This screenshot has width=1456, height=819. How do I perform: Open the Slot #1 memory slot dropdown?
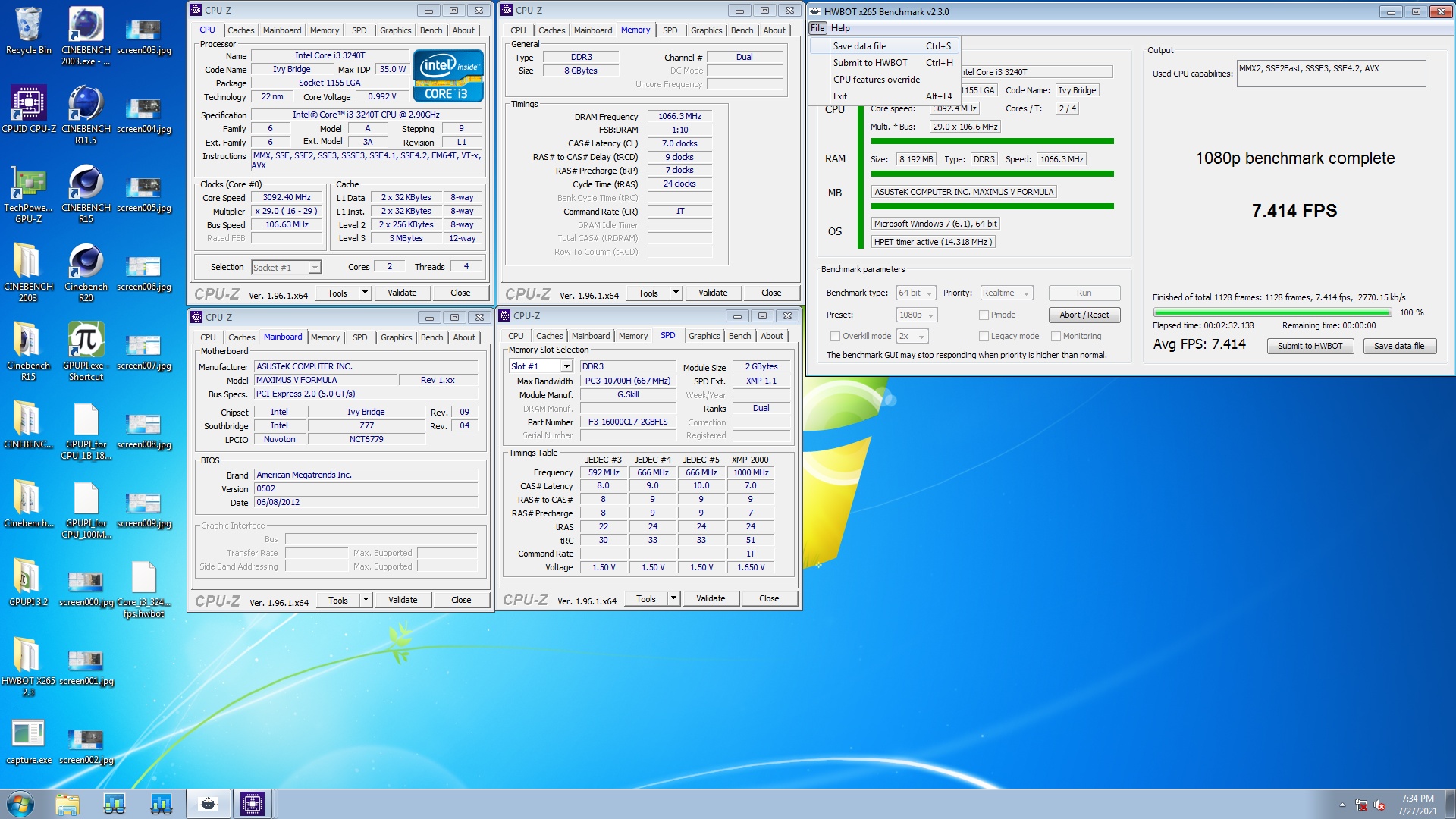[x=541, y=366]
